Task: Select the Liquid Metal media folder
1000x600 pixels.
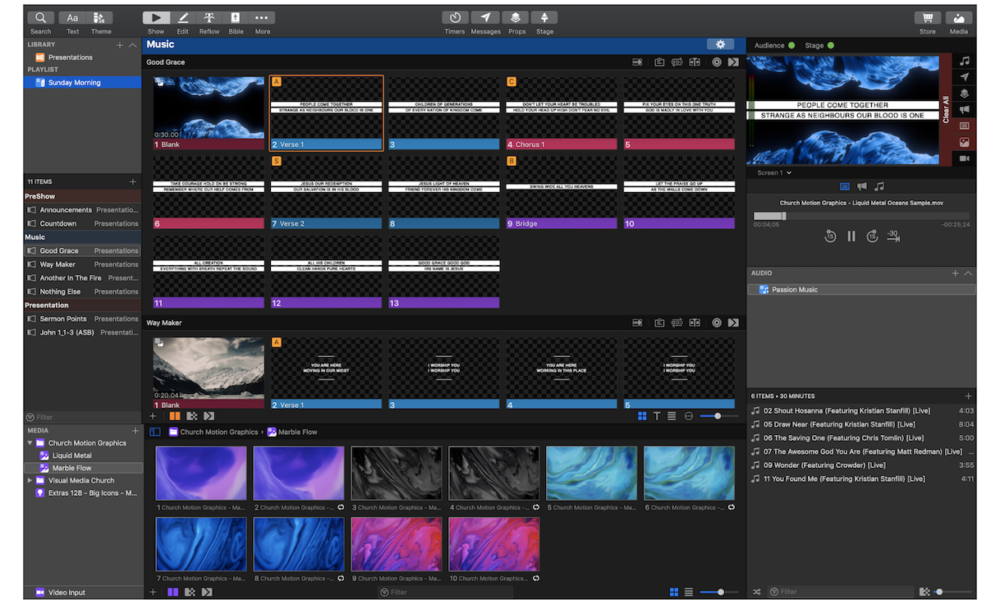Action: click(82, 455)
